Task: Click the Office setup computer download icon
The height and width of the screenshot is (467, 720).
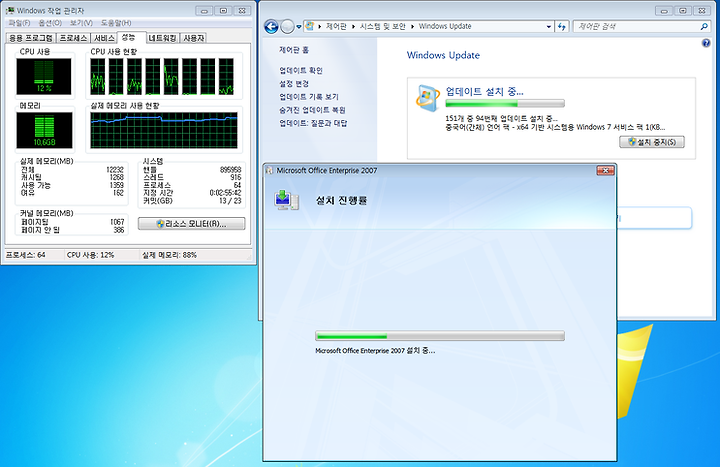Action: tap(287, 201)
